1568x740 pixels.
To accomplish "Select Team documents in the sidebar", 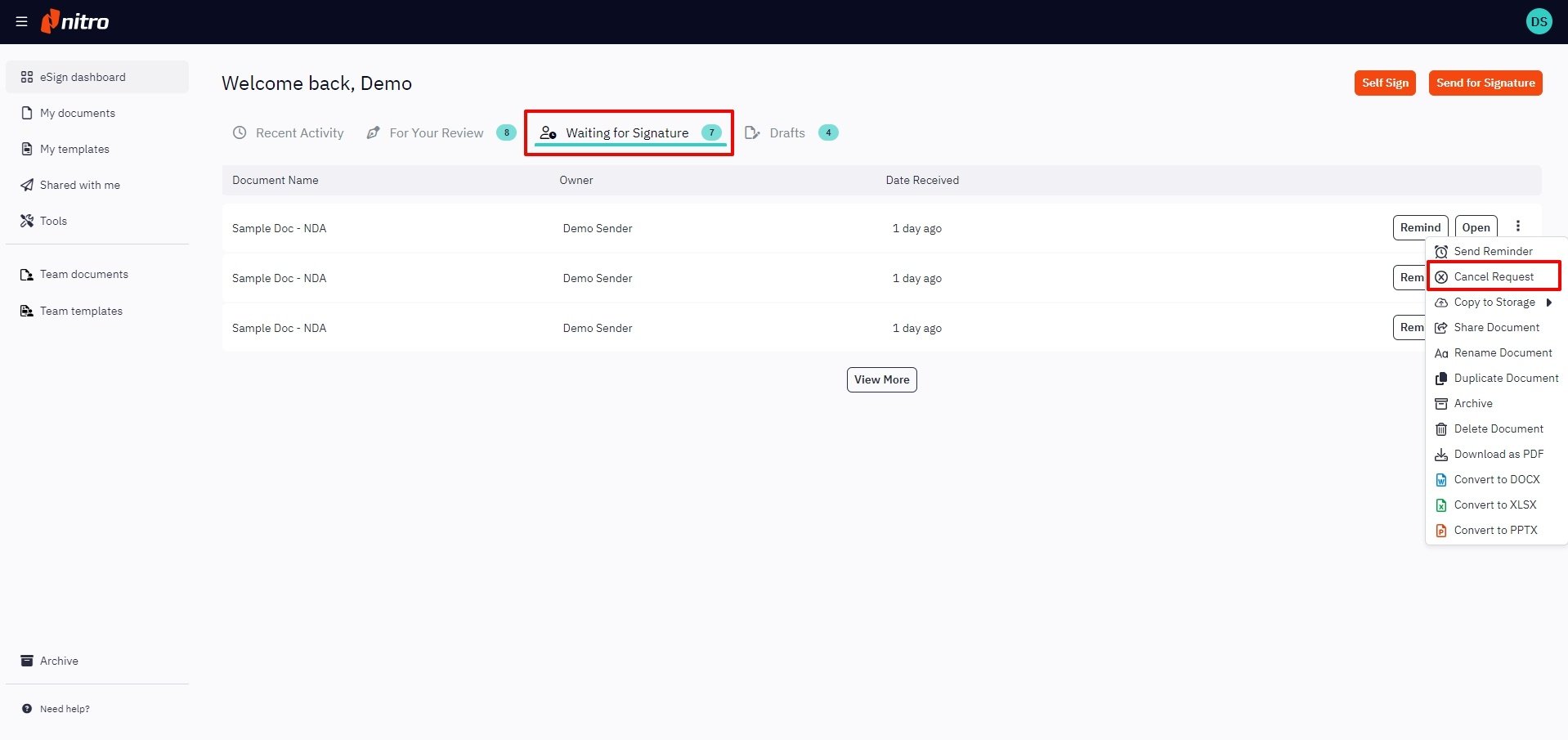I will point(84,274).
